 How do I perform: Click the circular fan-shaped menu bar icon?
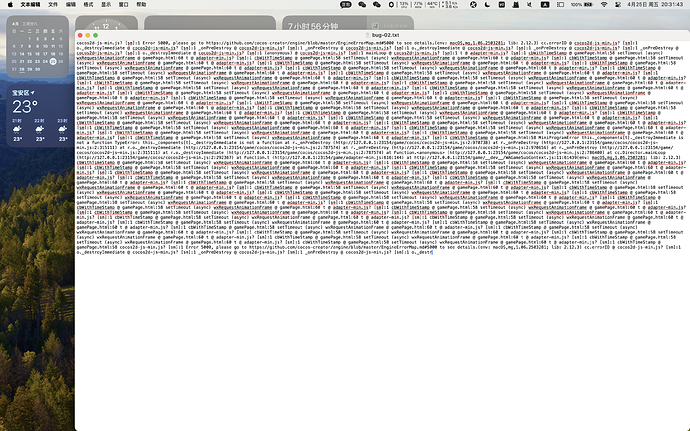pos(473,4)
